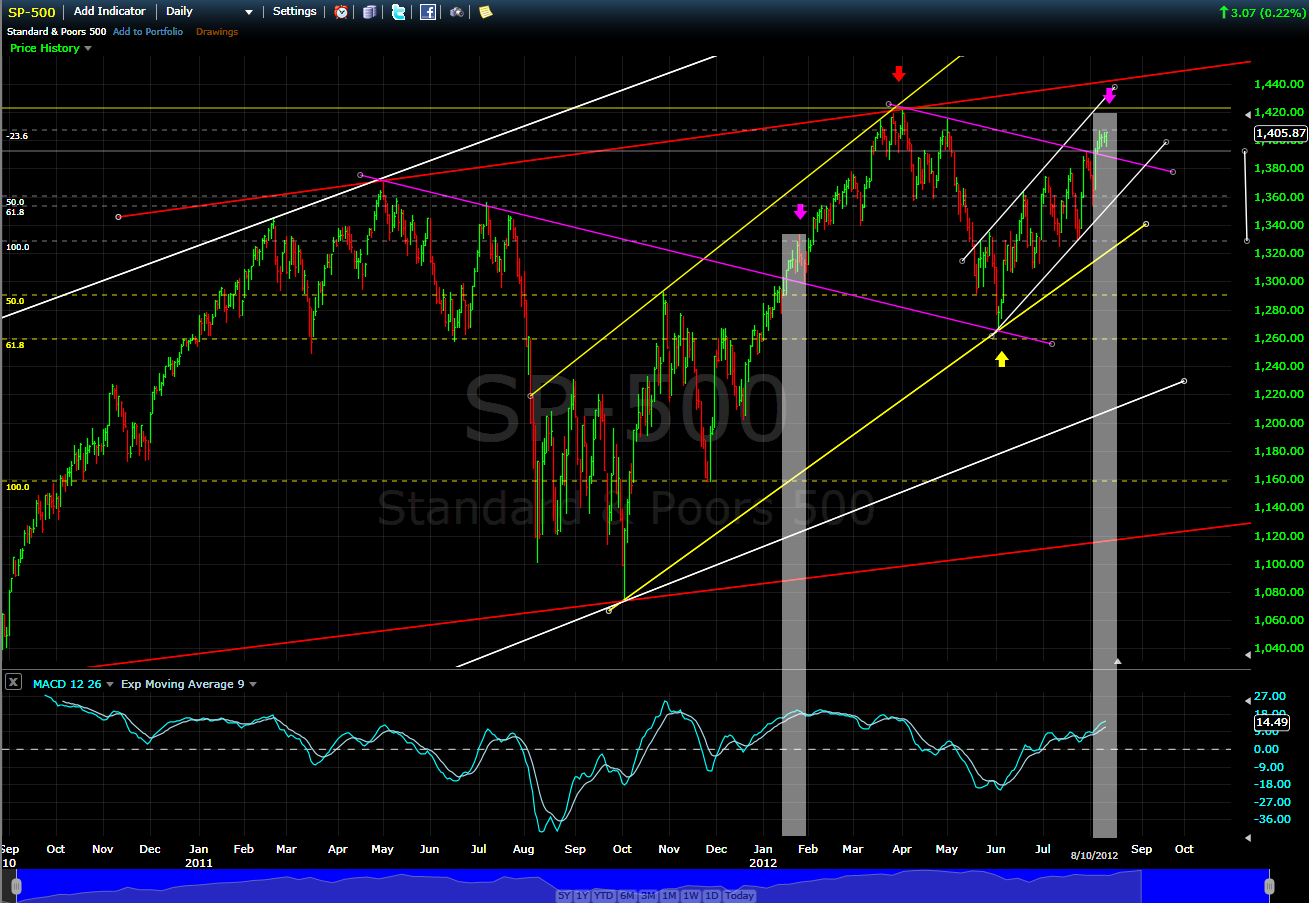Viewport: 1309px width, 903px height.
Task: Grab the left handle of range slider
Action: 16,886
